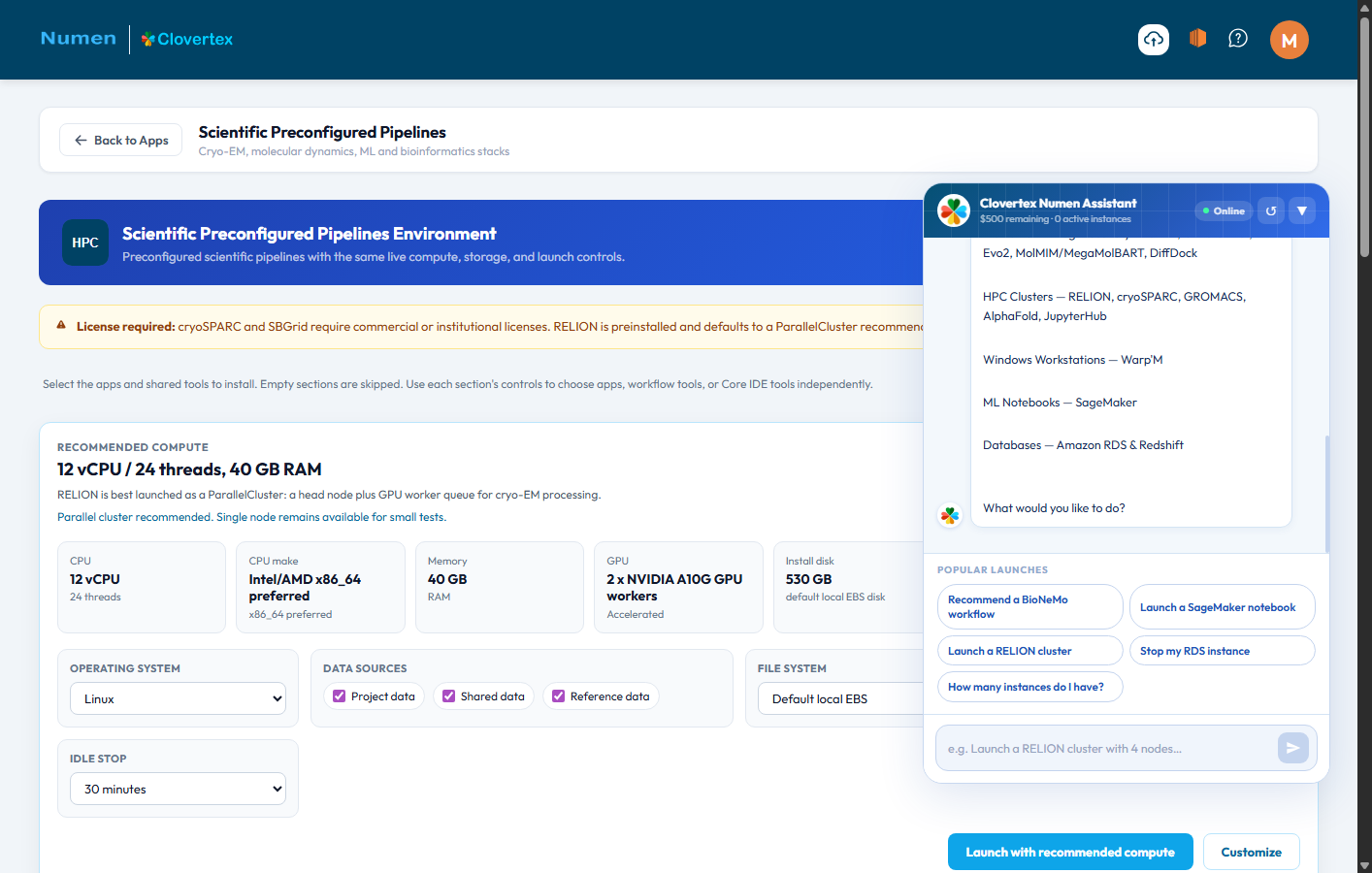The width and height of the screenshot is (1372, 873).
Task: Click the Popular Launches heading
Action: 993,570
